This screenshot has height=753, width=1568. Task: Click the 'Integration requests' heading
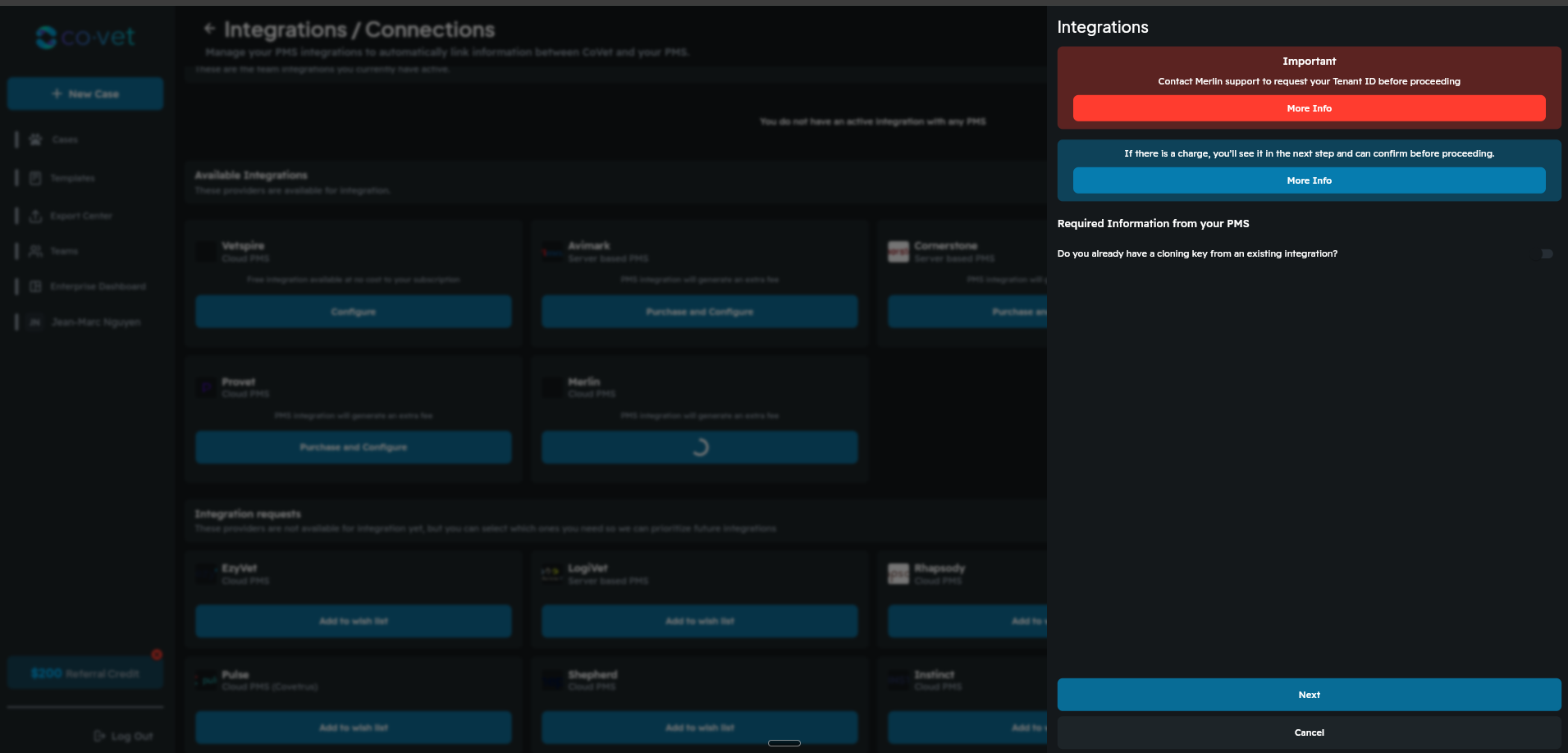247,514
